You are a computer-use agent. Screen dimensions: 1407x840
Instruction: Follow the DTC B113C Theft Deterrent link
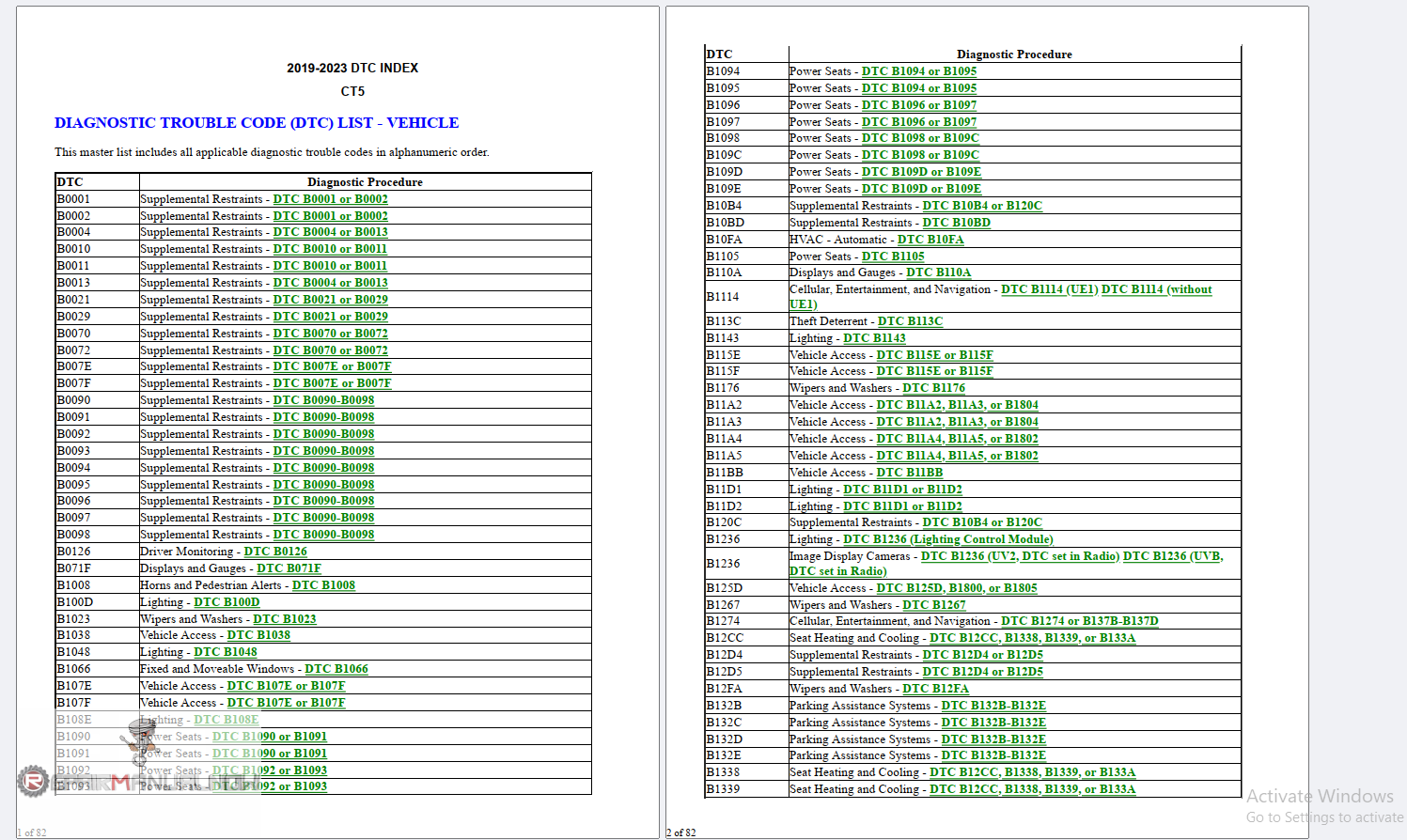pyautogui.click(x=911, y=321)
